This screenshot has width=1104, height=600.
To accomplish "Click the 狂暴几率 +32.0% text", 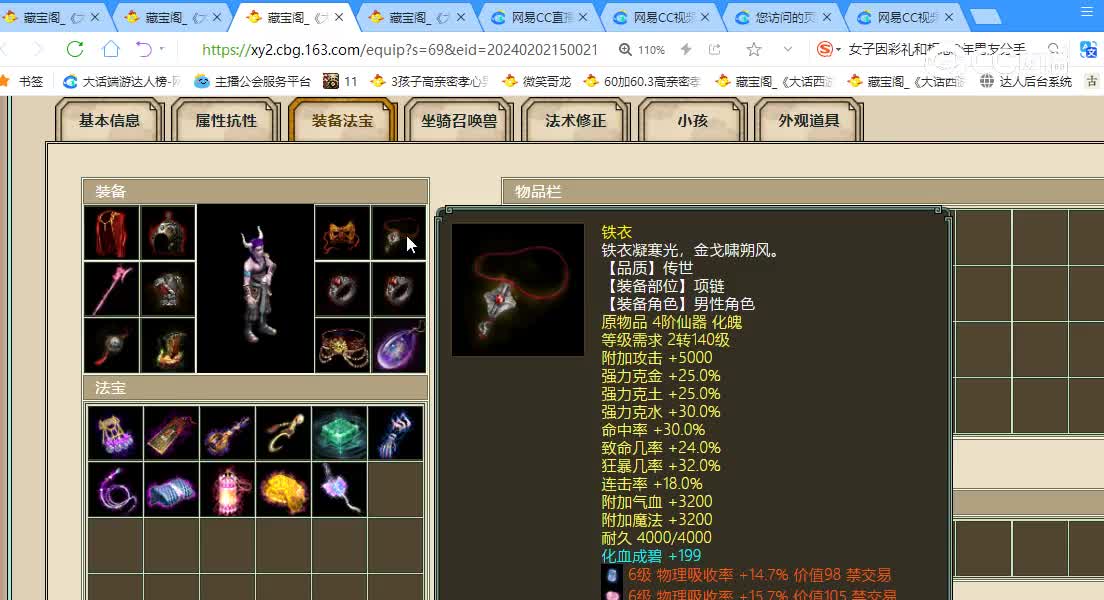I will 660,466.
